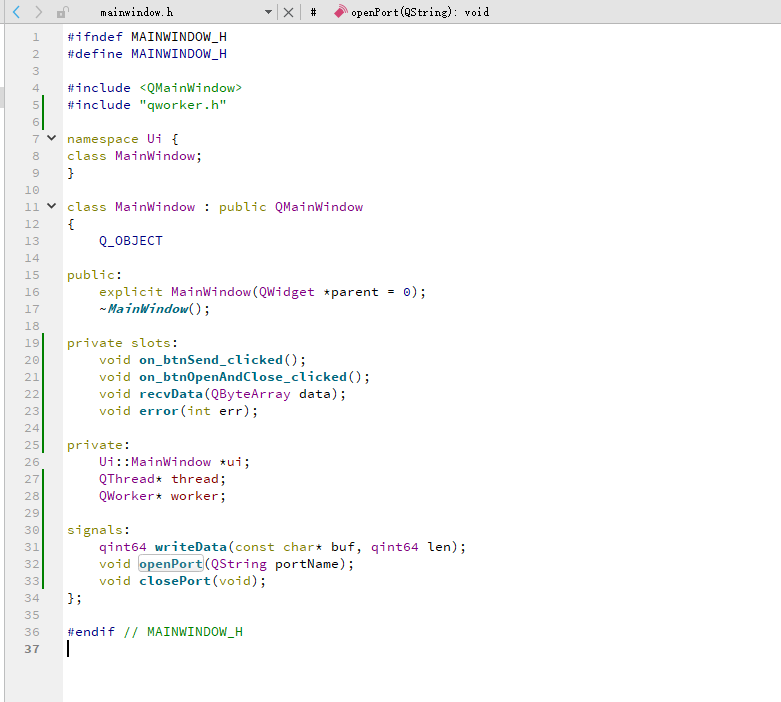This screenshot has height=702, width=781.
Task: Click the signal icon beside openPort
Action: coord(340,11)
